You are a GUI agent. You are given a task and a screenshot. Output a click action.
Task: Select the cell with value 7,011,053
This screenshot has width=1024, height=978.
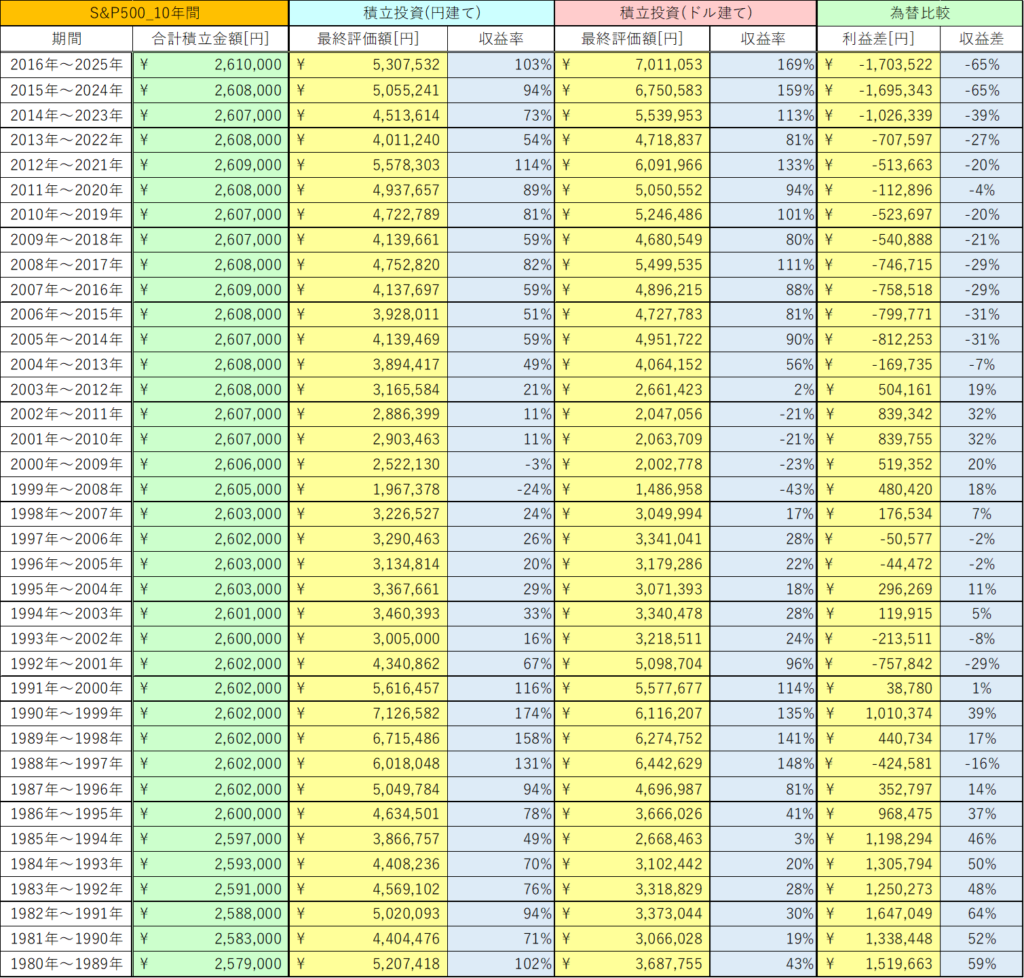click(633, 64)
